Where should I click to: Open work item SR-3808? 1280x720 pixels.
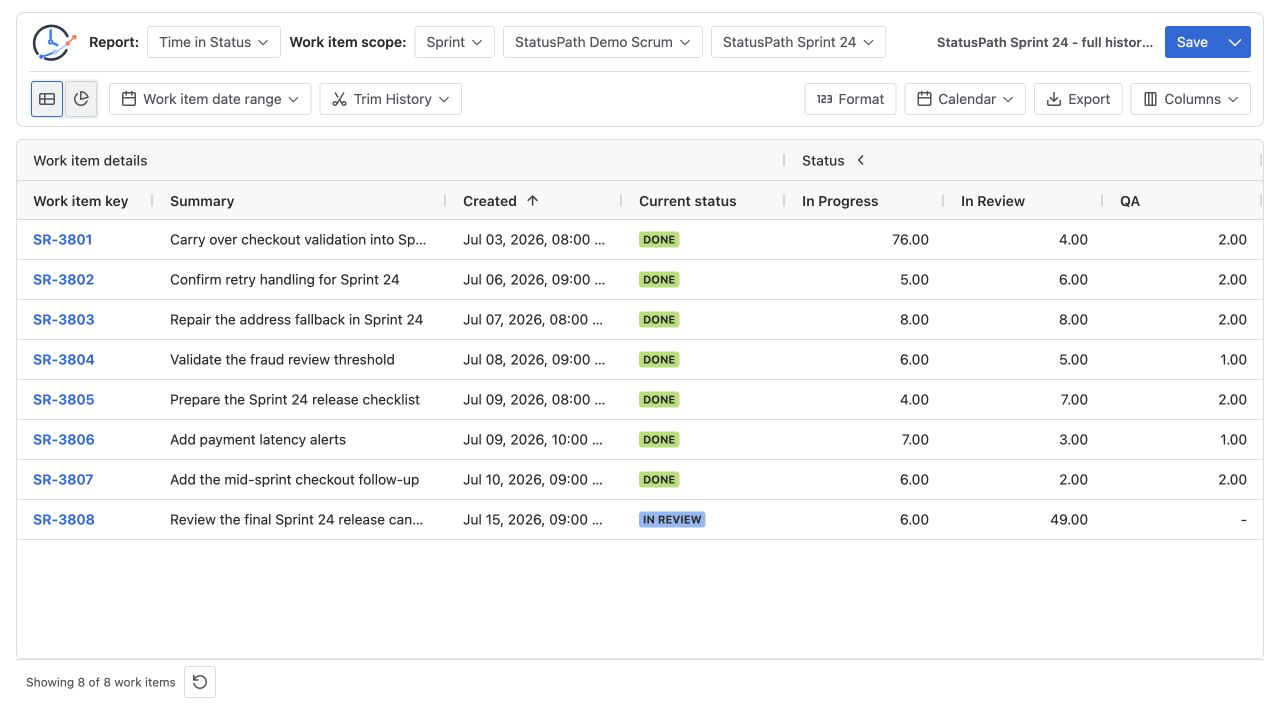(x=64, y=520)
